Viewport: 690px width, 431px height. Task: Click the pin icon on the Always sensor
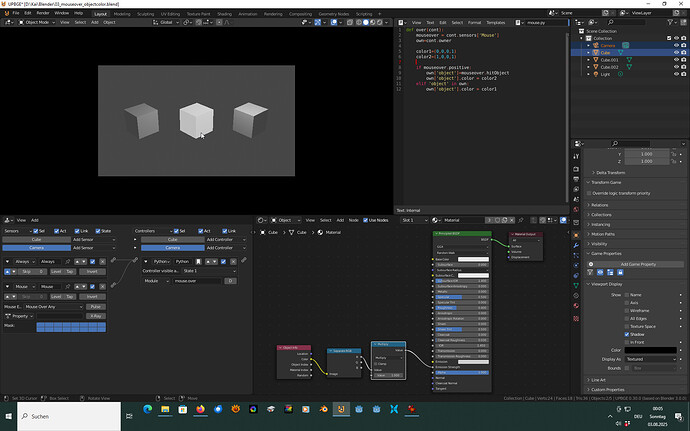tap(67, 262)
